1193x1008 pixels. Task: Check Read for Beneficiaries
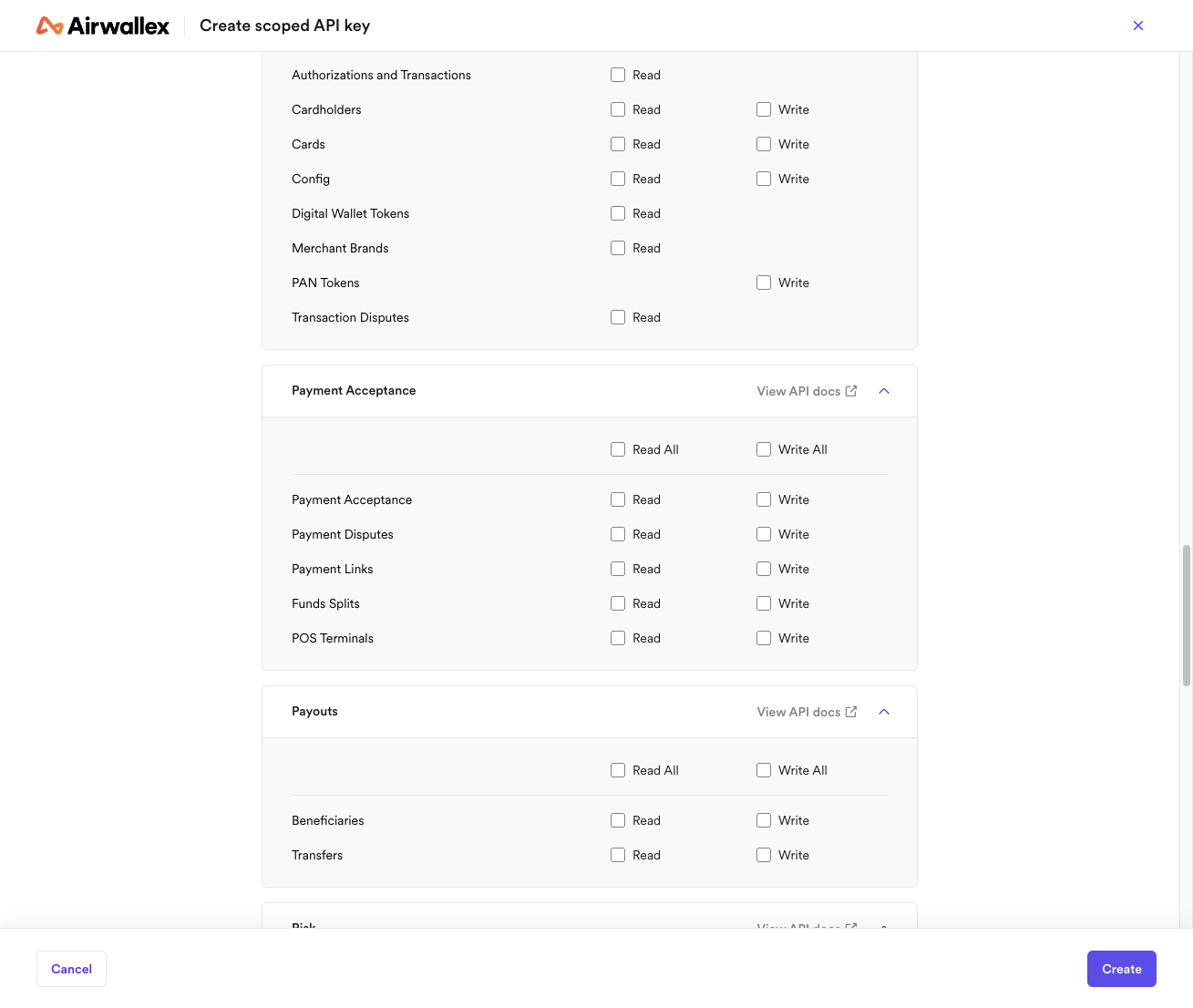[x=618, y=820]
